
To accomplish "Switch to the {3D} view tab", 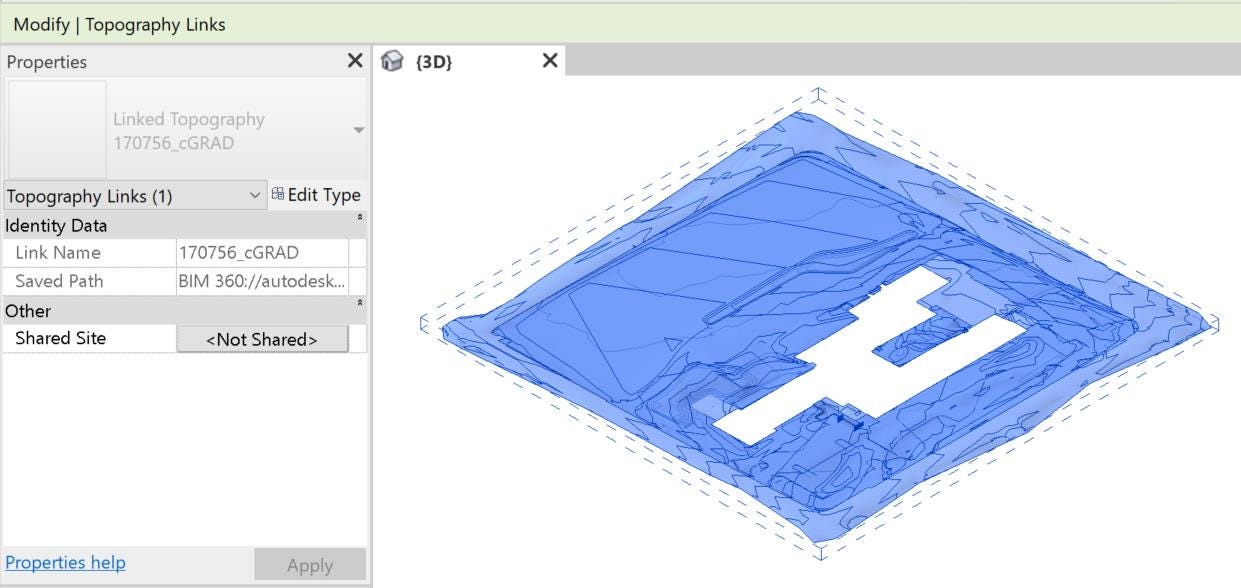I will click(433, 62).
